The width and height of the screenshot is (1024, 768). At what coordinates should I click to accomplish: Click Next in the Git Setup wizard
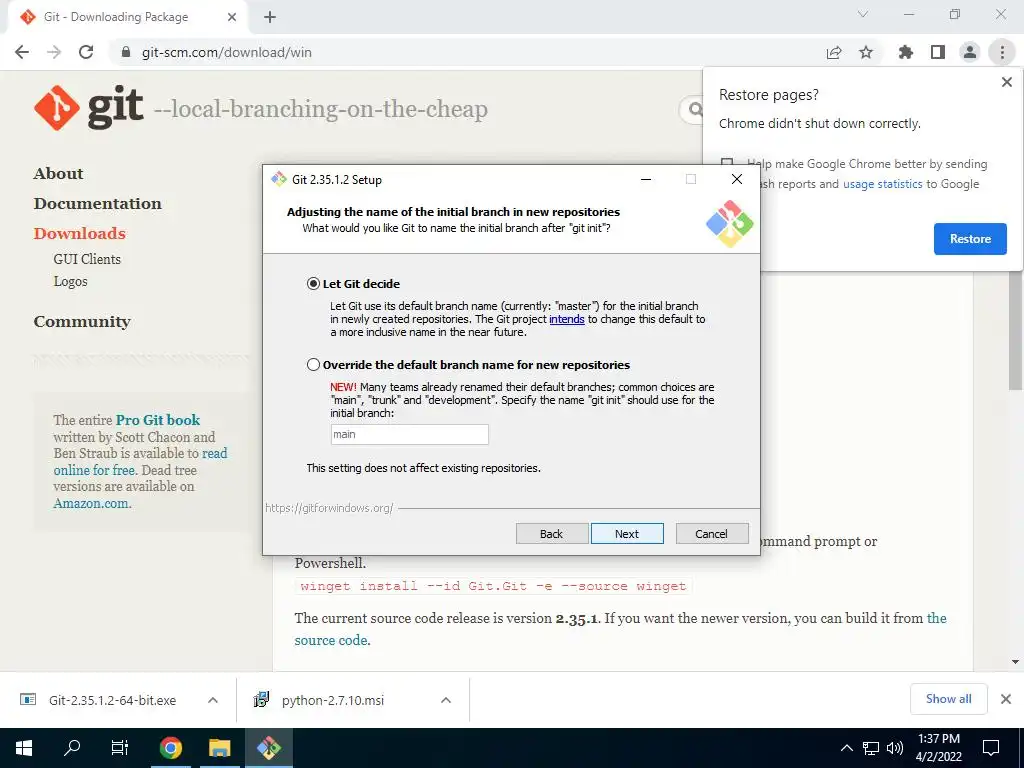coord(627,534)
